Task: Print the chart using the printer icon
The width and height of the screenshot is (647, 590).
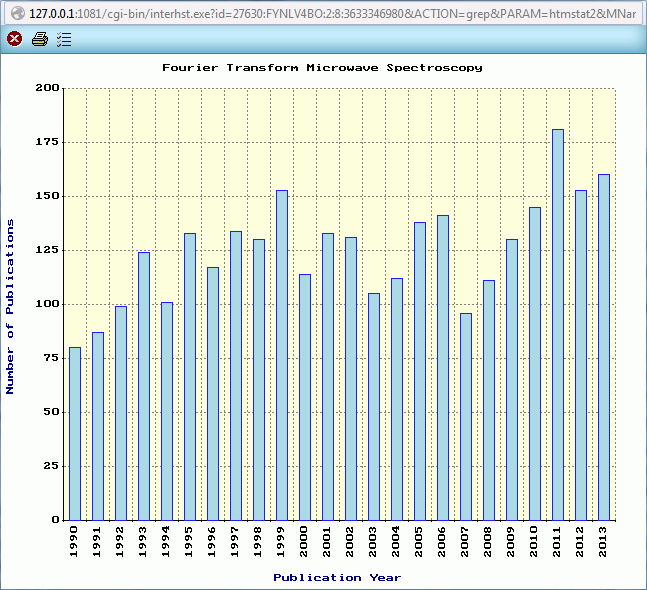Action: pos(40,39)
